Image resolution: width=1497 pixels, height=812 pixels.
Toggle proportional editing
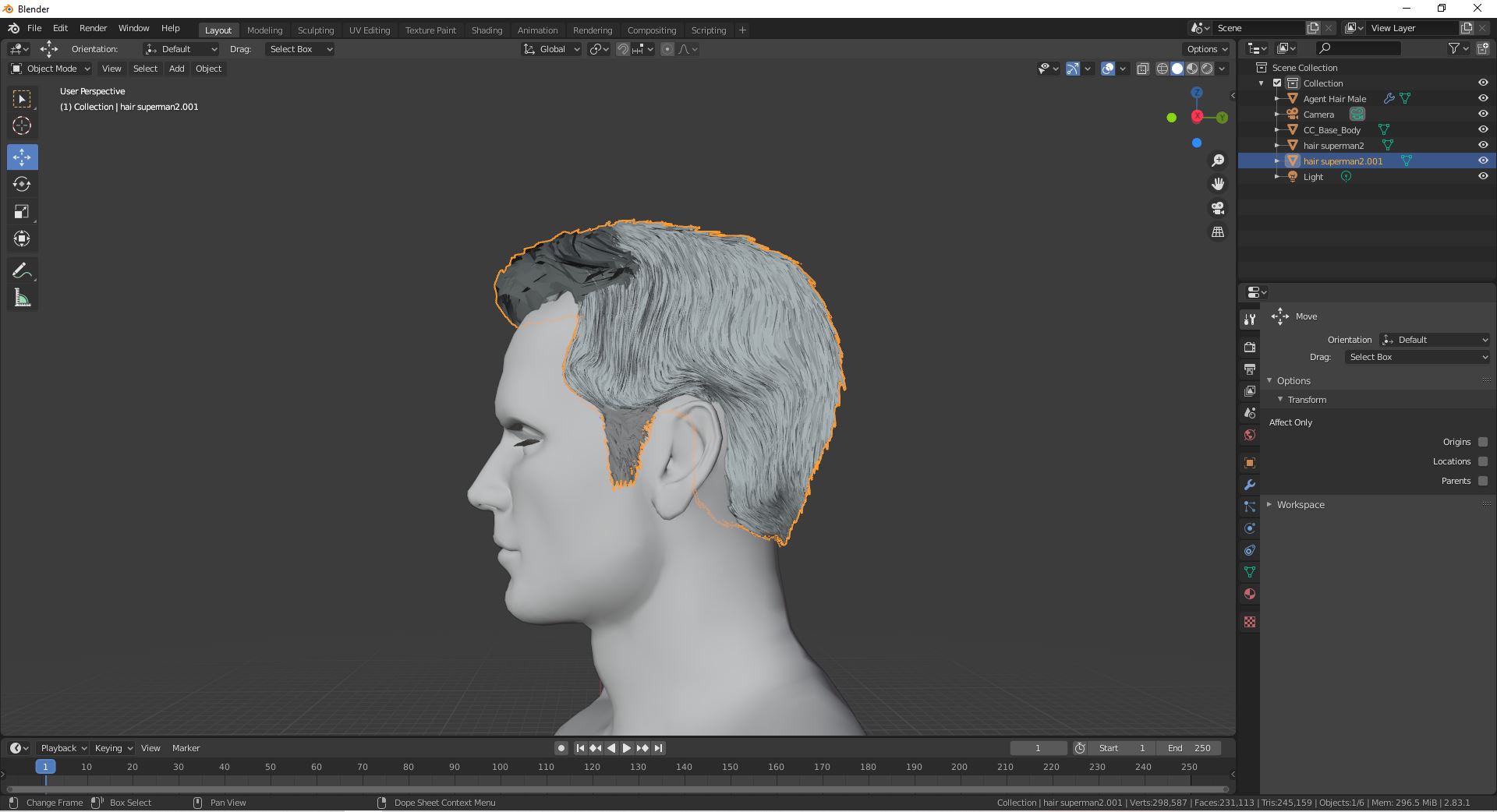[667, 49]
